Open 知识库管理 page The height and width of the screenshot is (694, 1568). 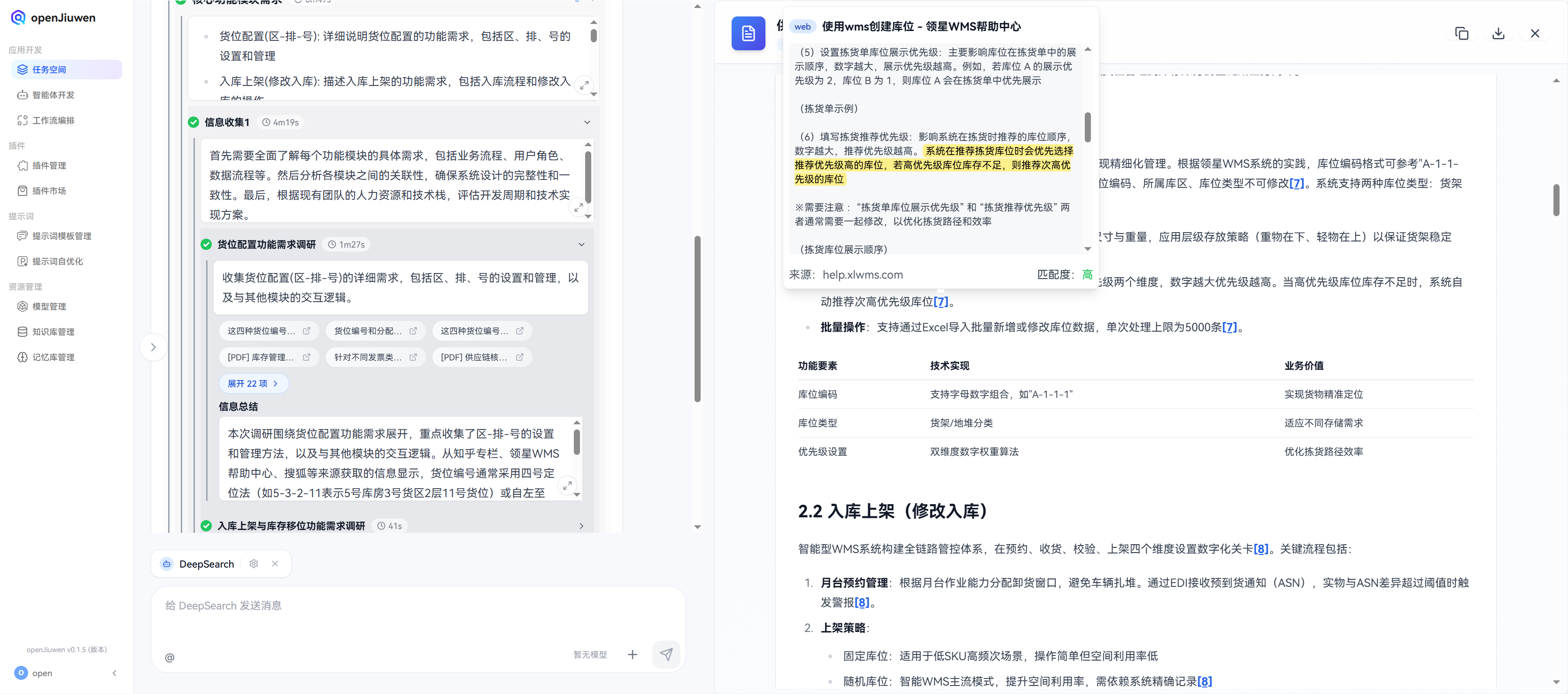click(x=66, y=332)
